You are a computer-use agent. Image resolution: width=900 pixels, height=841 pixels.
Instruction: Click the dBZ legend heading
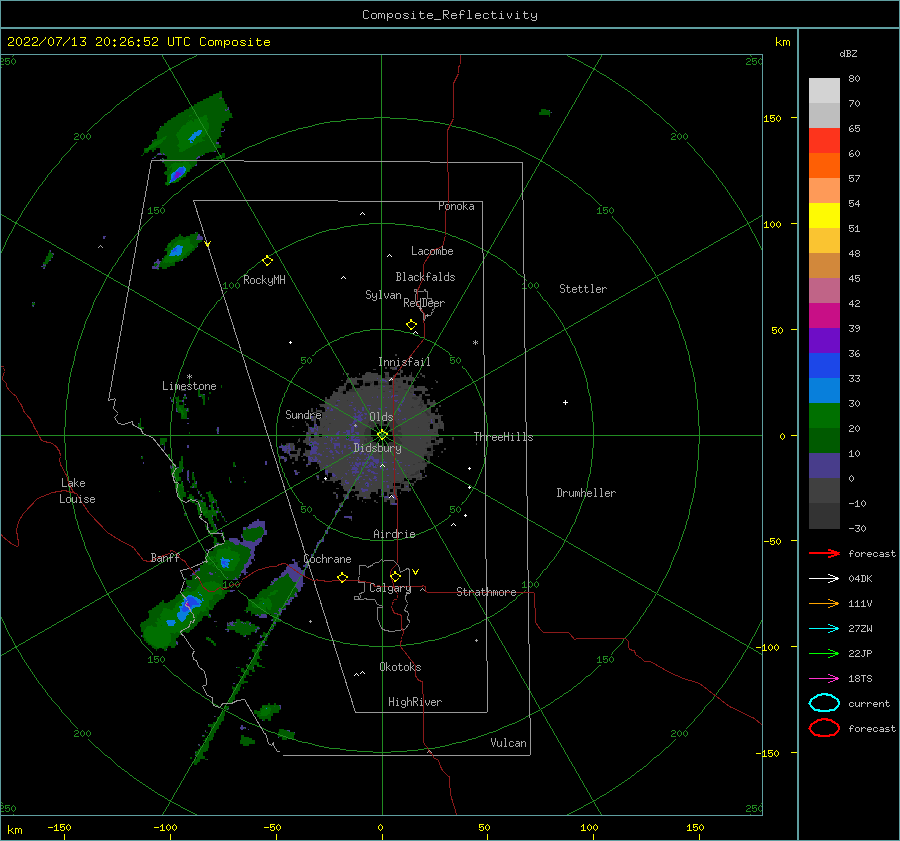[x=848, y=53]
